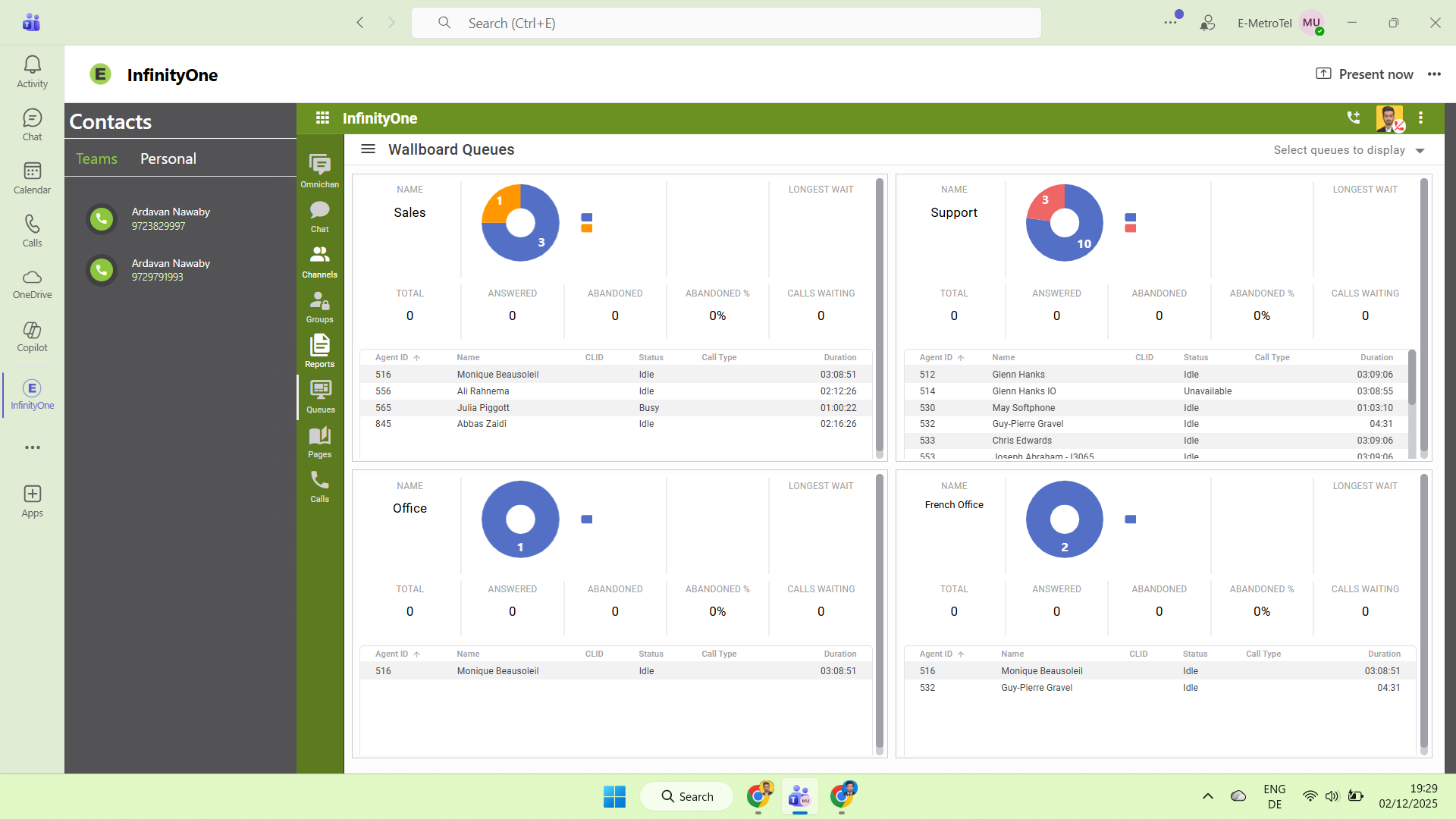Screen dimensions: 1456x819
Task: Click the Status column header in Sales table
Action: (x=651, y=357)
